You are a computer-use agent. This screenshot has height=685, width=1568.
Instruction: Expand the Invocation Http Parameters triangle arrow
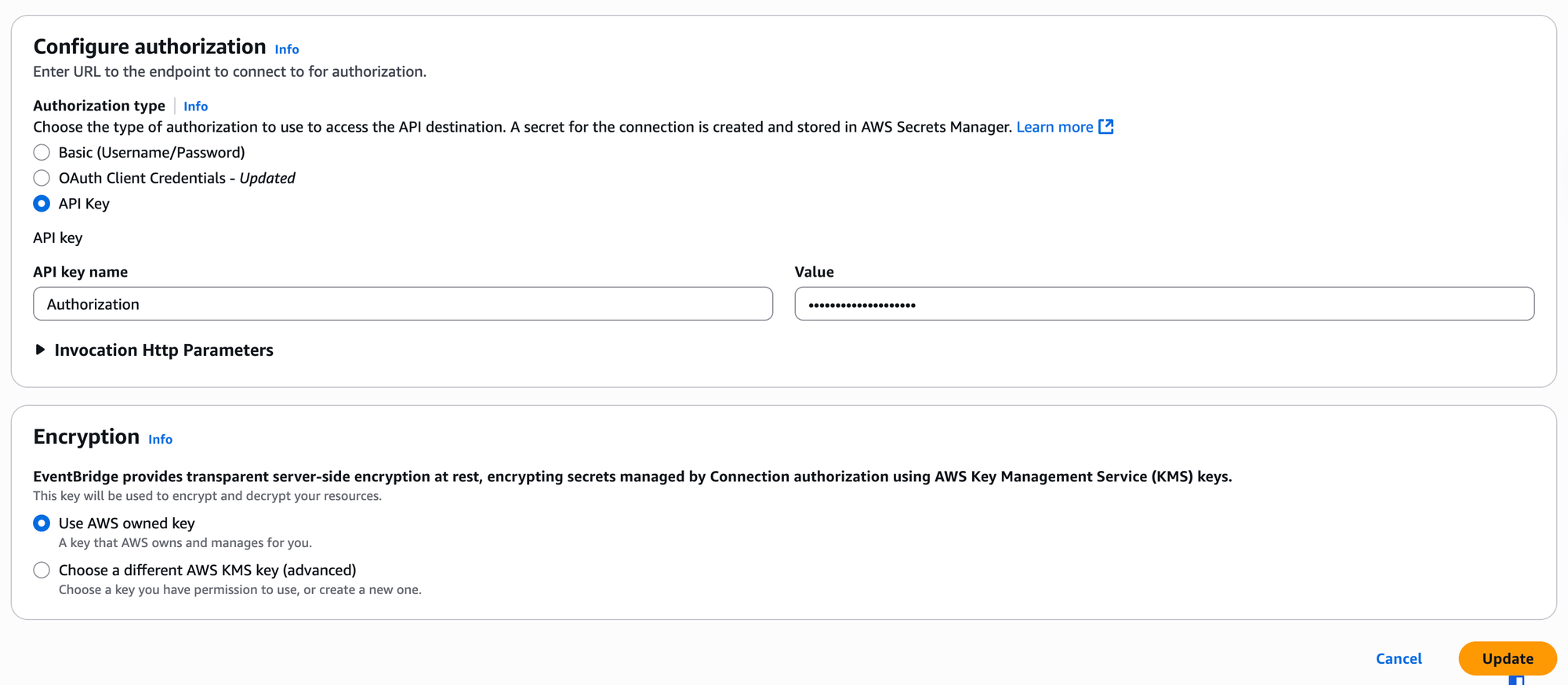pos(40,350)
